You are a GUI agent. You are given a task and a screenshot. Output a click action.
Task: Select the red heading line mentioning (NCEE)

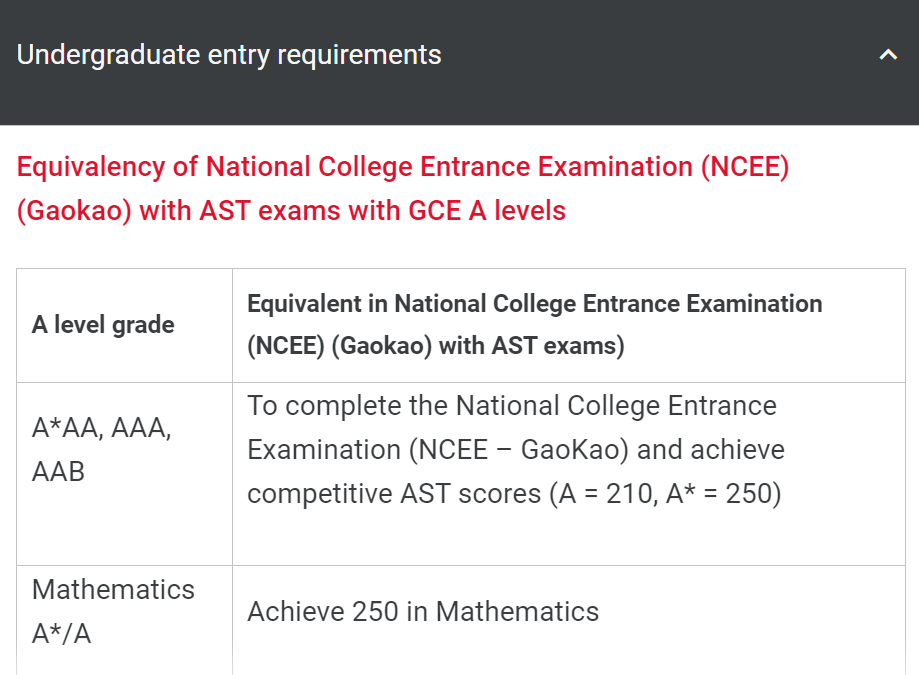[403, 167]
